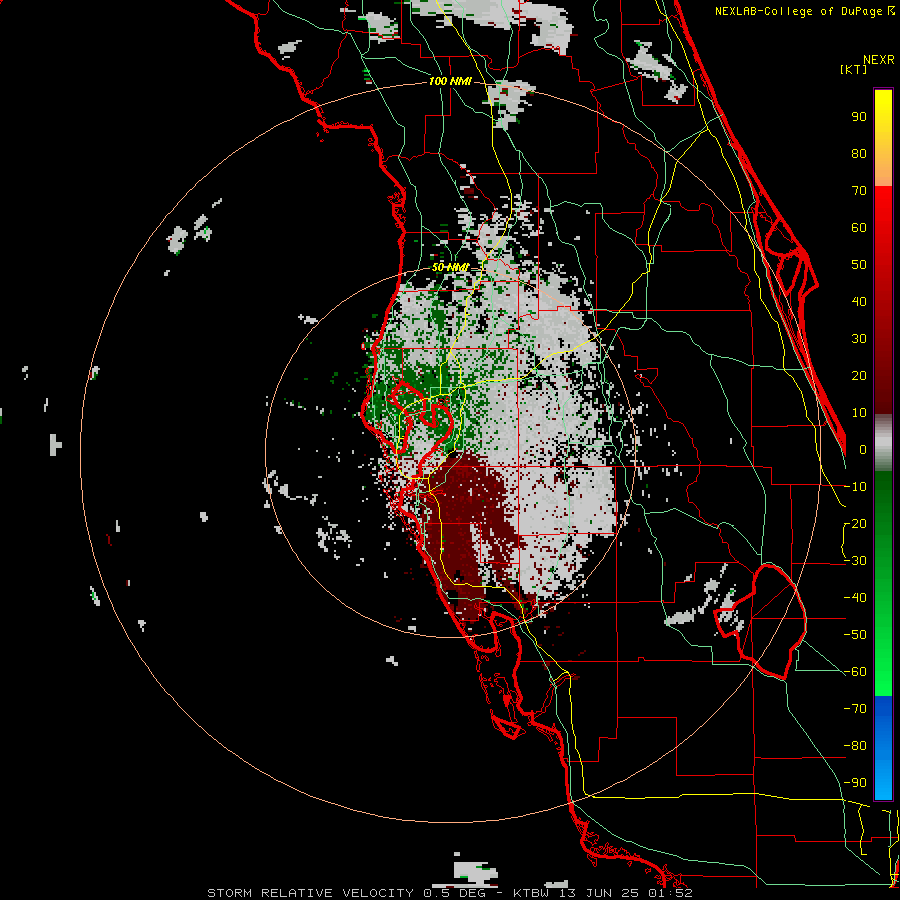Click the NEXR label above the scale

pos(879,60)
